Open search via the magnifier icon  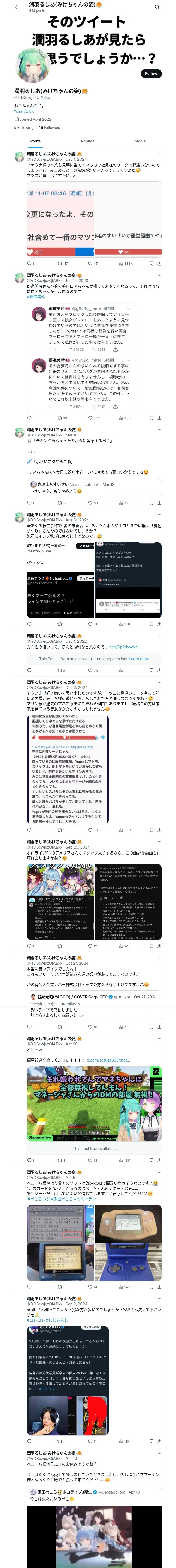point(157,7)
